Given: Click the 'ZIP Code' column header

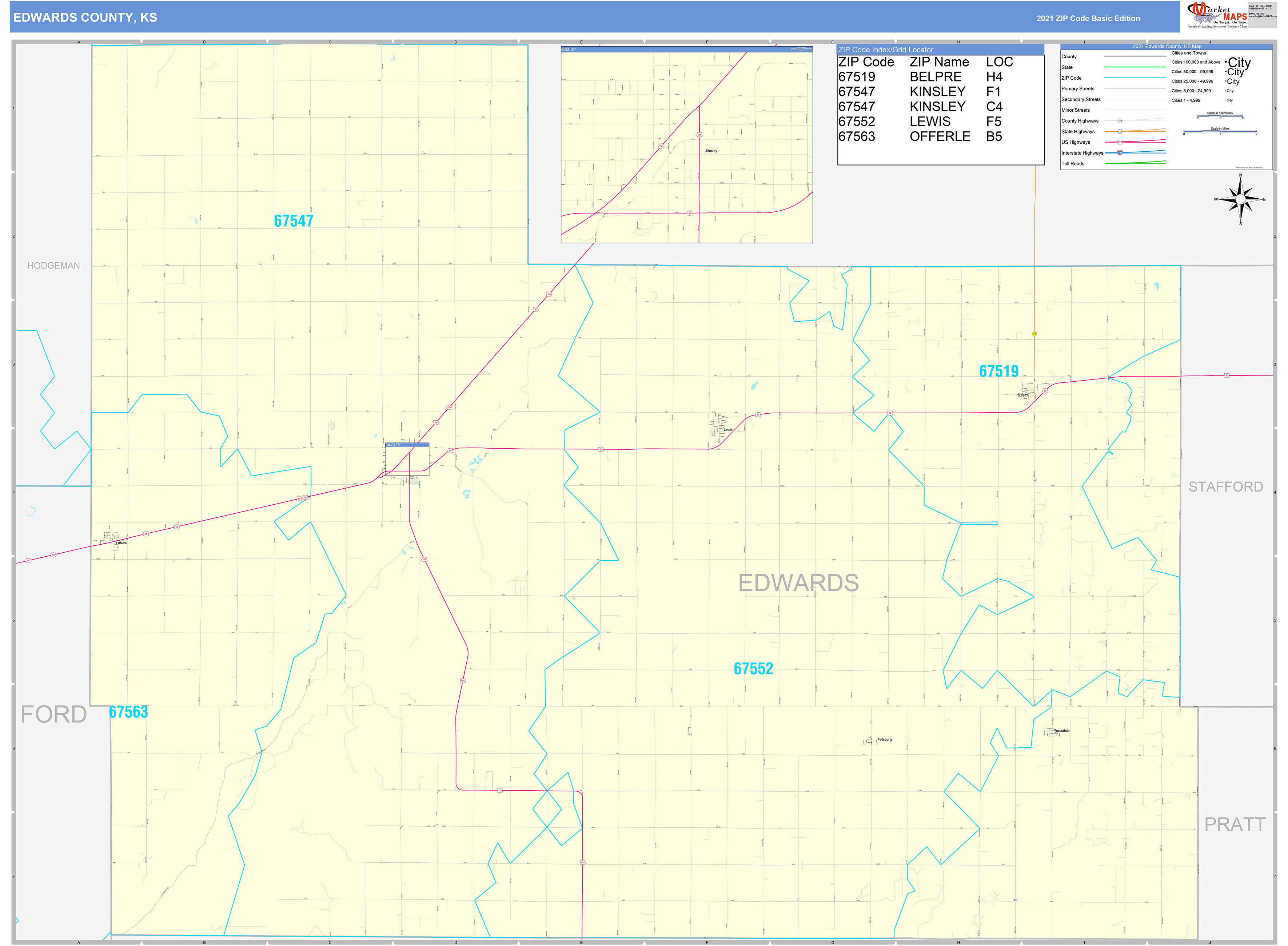Looking at the screenshot, I should pyautogui.click(x=866, y=62).
